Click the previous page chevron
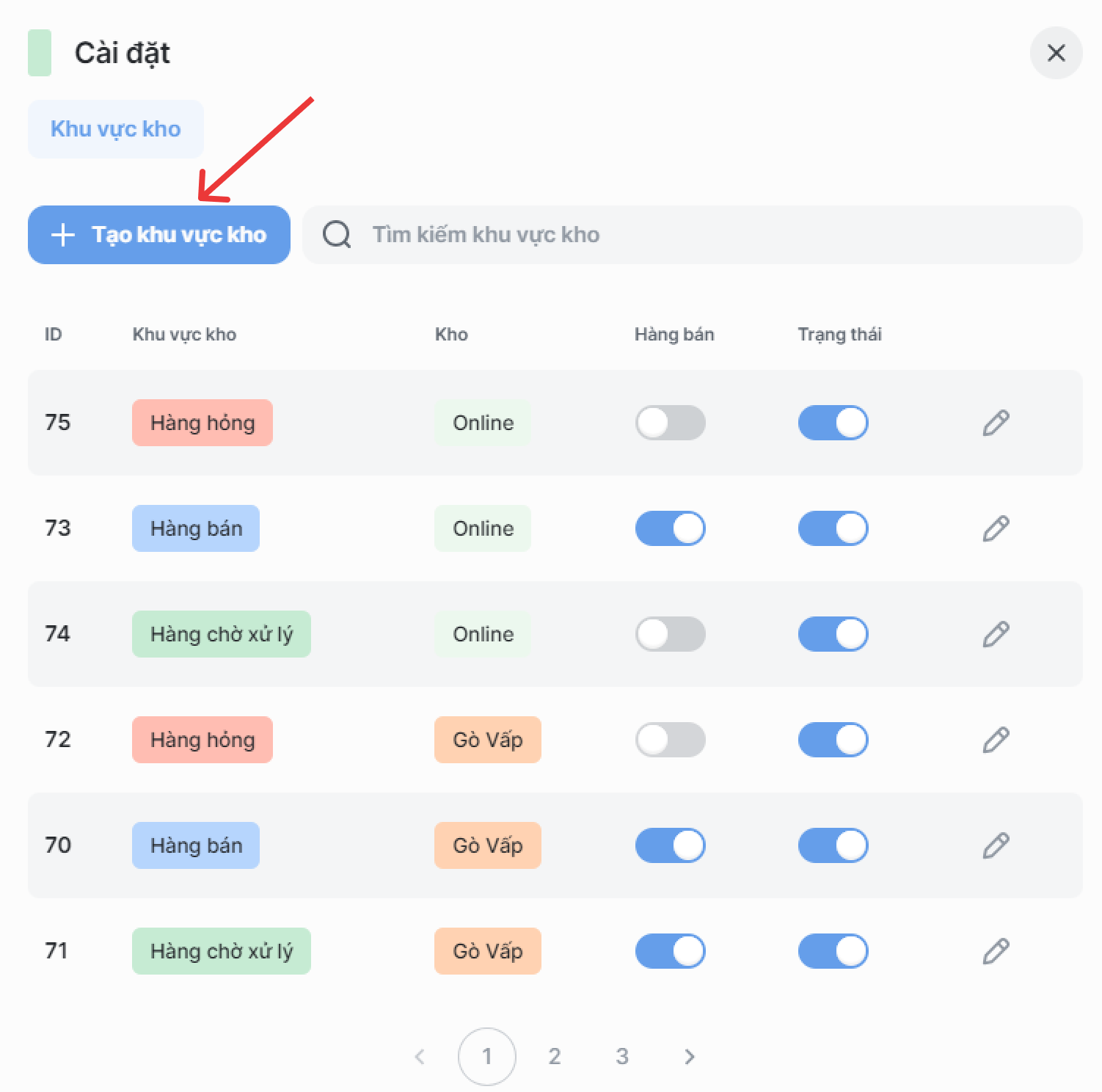1102x1092 pixels. click(420, 1057)
